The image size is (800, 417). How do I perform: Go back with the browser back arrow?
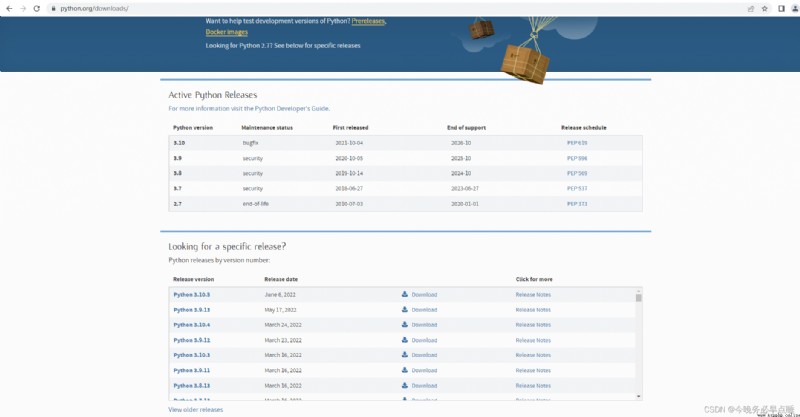tap(9, 9)
